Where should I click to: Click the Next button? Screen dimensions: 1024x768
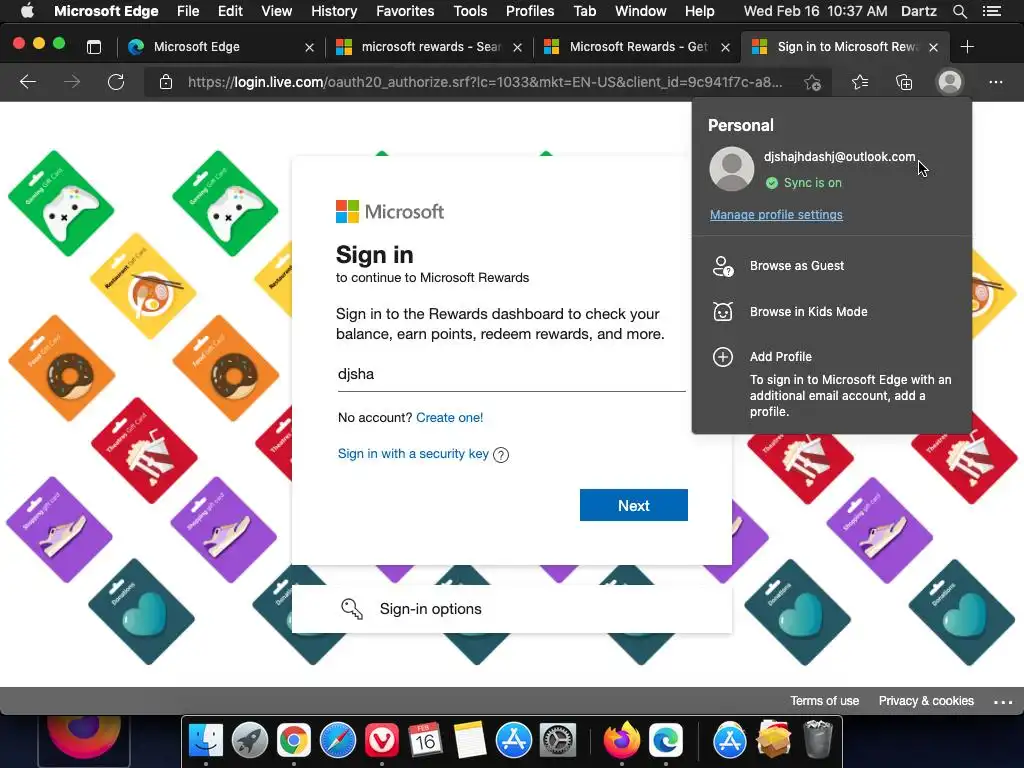(x=633, y=505)
